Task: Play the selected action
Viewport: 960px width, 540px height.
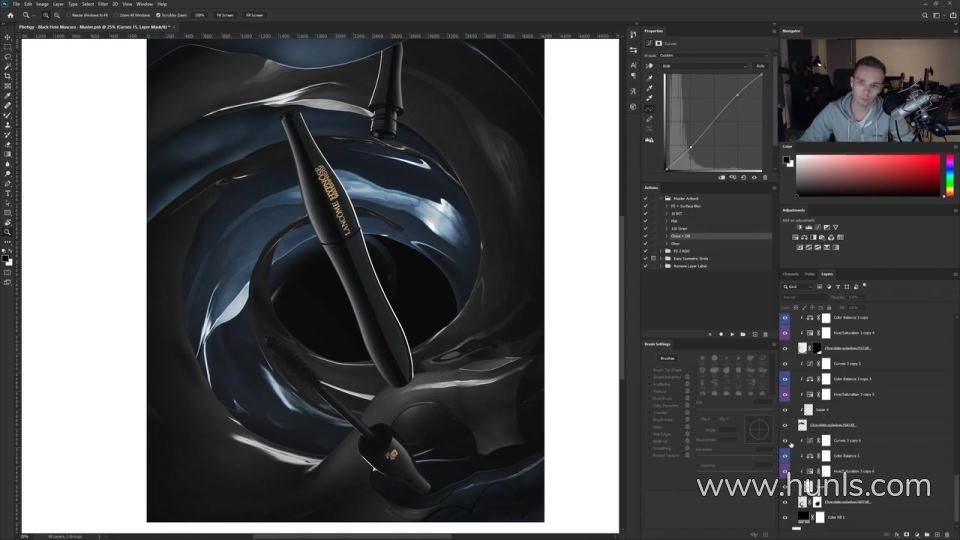Action: (x=732, y=334)
